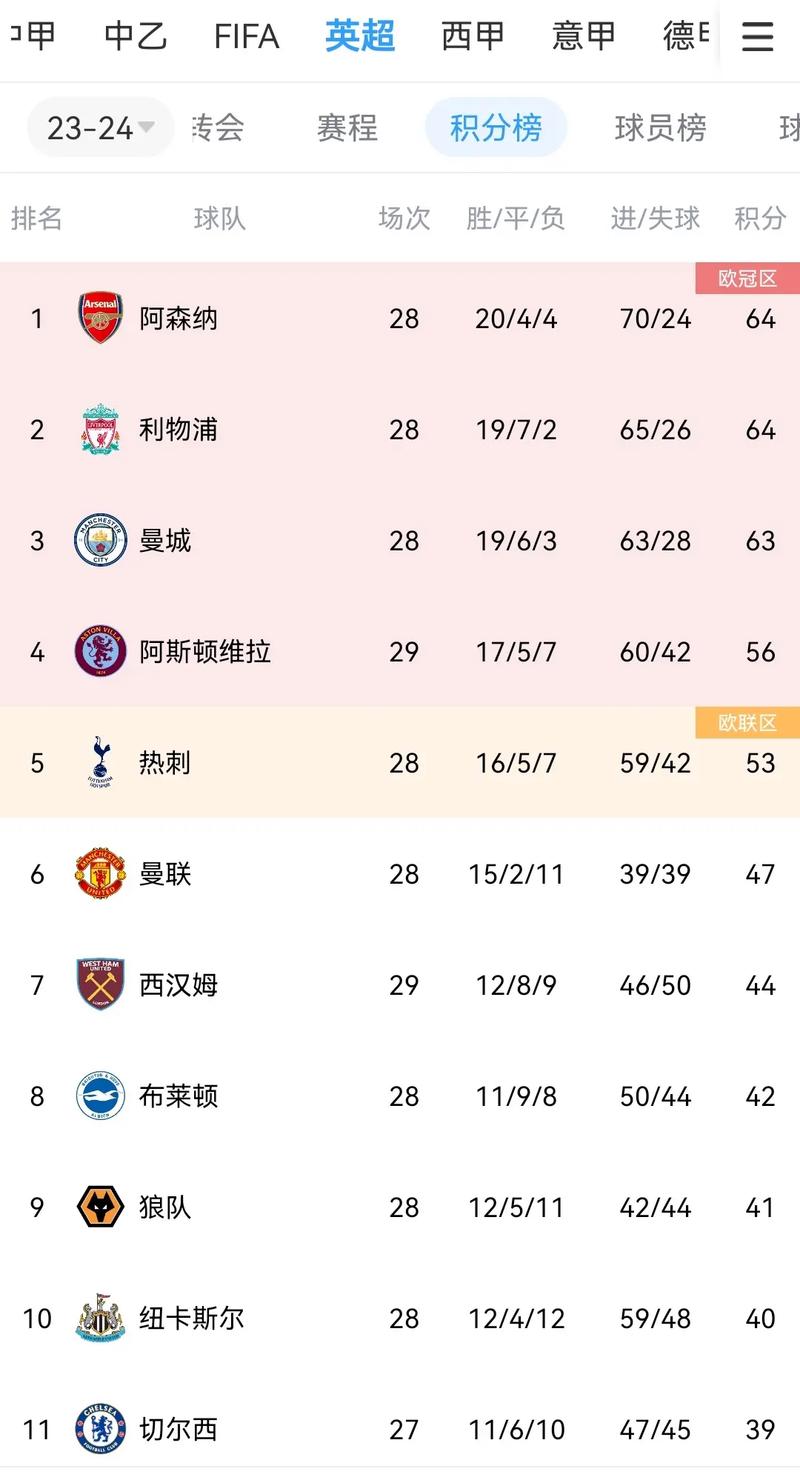
Task: Sort by the 积分 column header
Action: click(x=760, y=218)
